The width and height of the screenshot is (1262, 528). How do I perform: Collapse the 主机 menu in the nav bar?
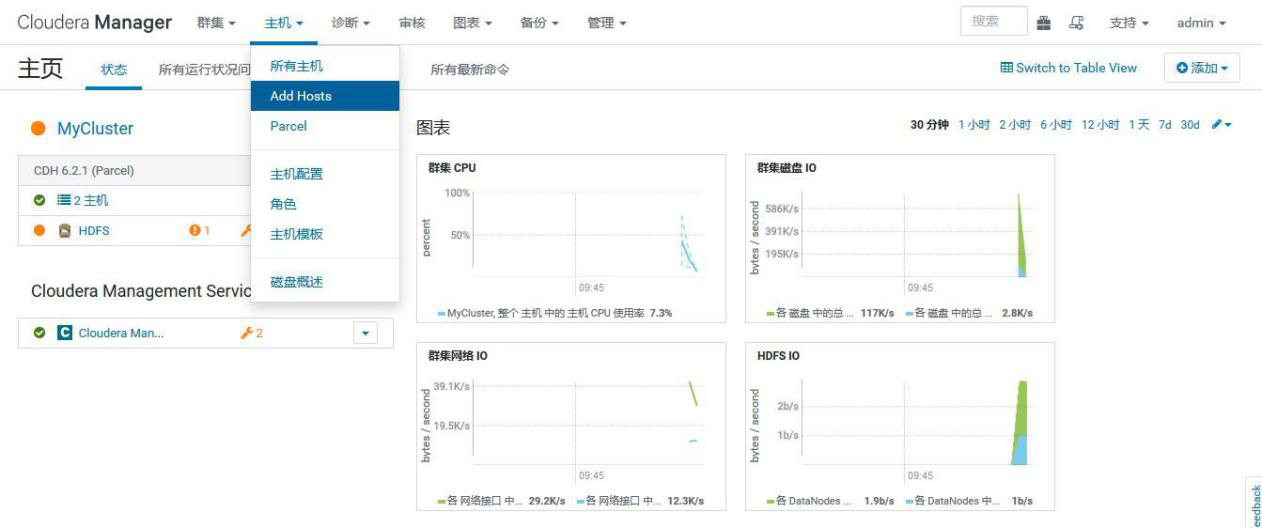click(x=284, y=23)
